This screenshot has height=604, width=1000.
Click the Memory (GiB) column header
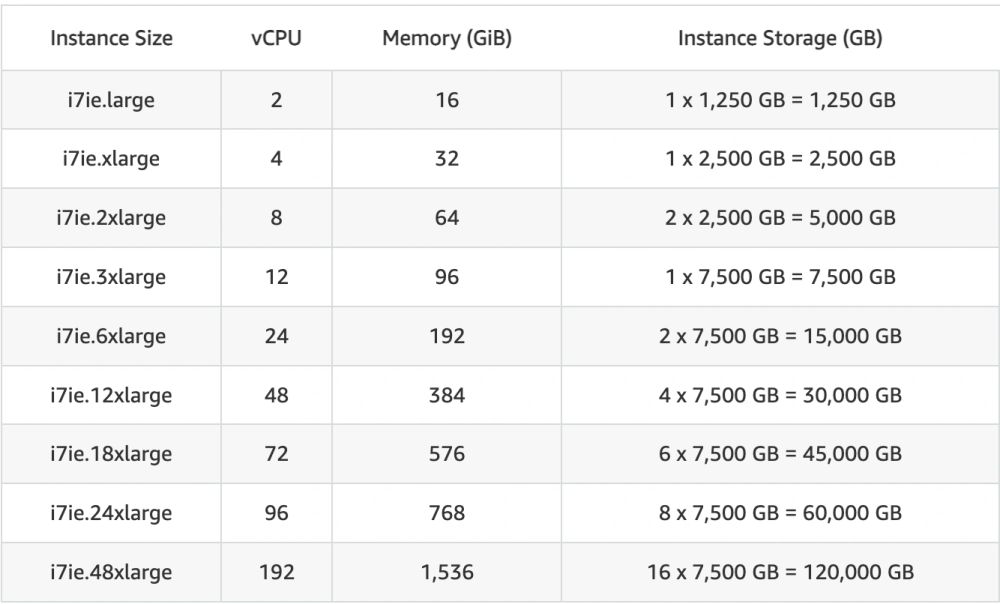pyautogui.click(x=446, y=38)
